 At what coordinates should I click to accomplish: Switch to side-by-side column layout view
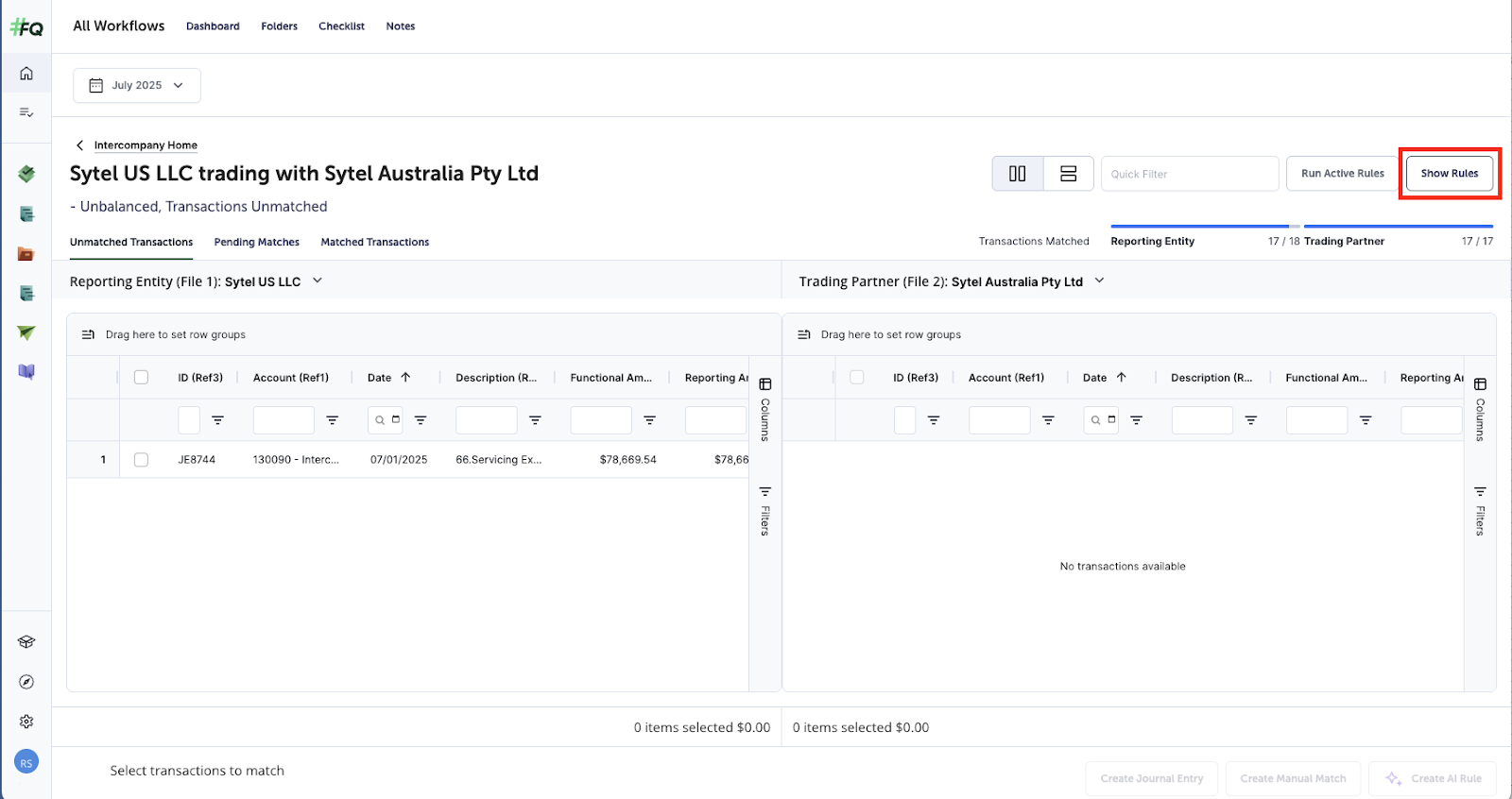[1018, 174]
